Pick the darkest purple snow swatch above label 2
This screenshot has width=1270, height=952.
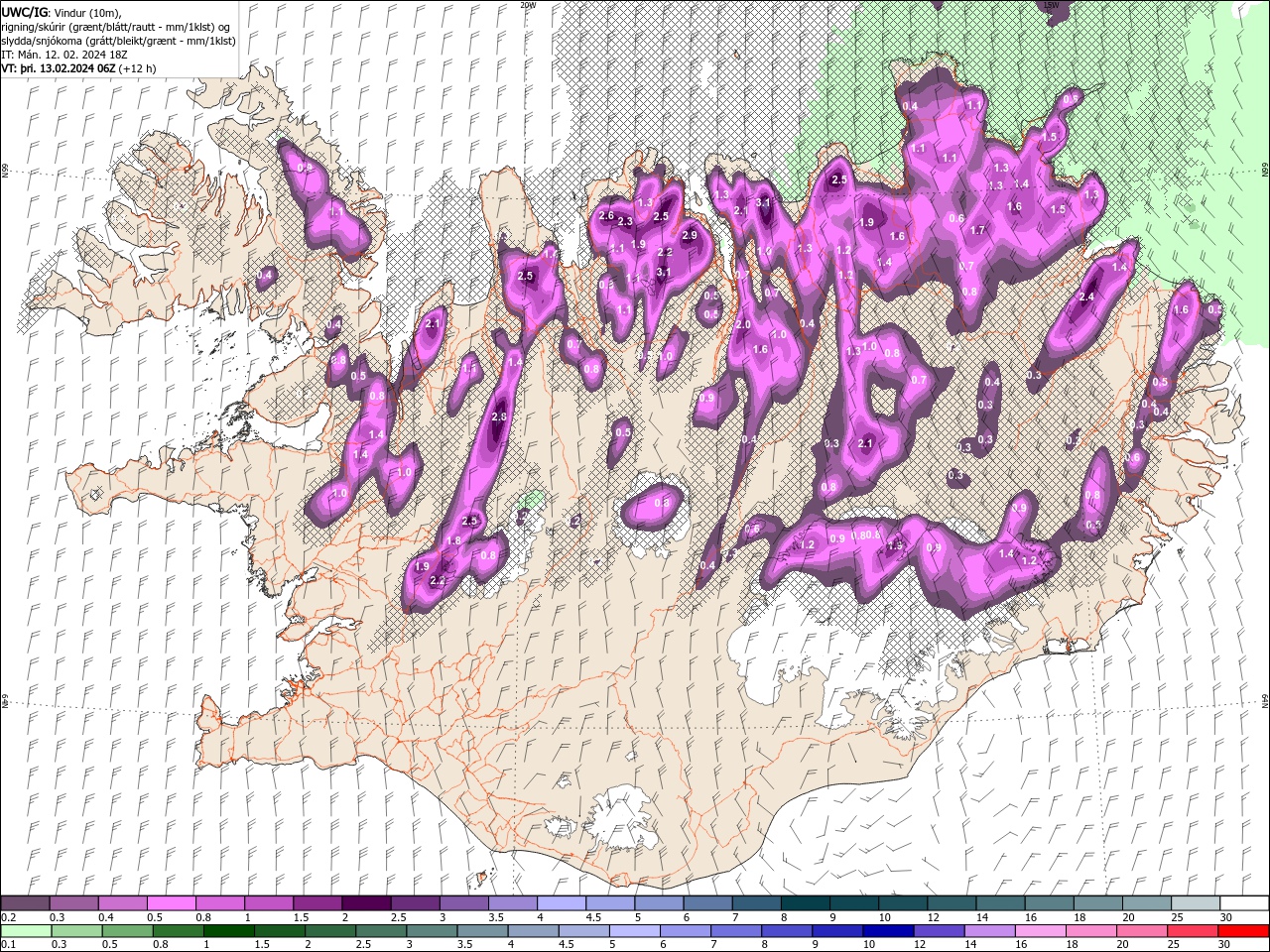pyautogui.click(x=365, y=903)
